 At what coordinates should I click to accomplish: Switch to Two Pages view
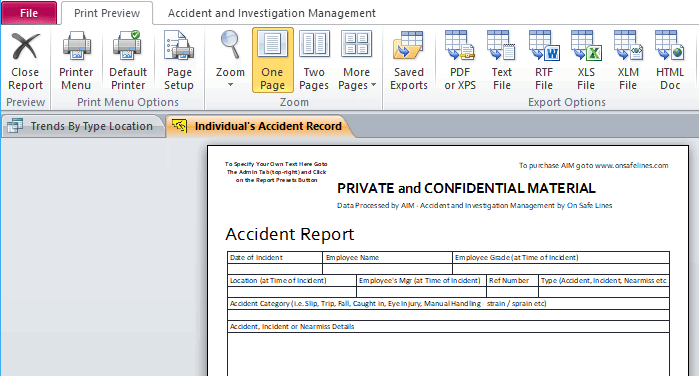pyautogui.click(x=314, y=61)
